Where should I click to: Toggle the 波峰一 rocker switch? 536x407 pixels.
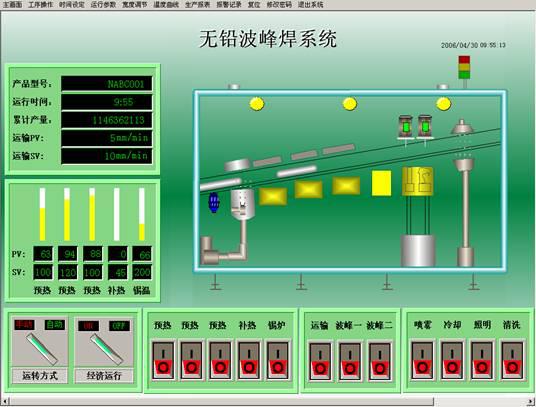(350, 361)
